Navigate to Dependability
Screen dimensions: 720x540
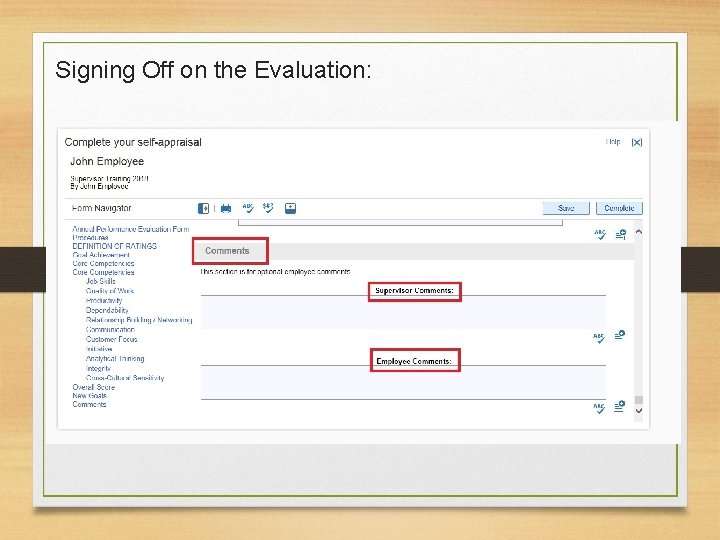click(x=107, y=310)
